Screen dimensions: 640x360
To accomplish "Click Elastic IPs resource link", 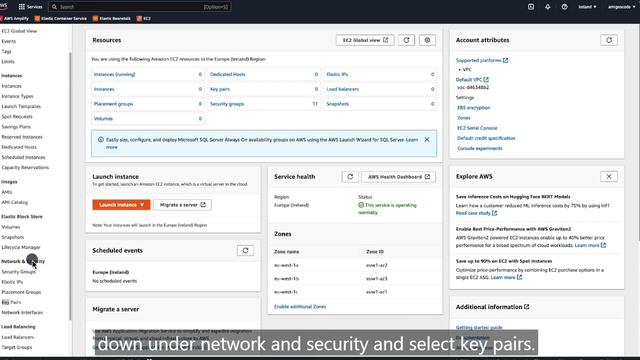I will pos(337,74).
